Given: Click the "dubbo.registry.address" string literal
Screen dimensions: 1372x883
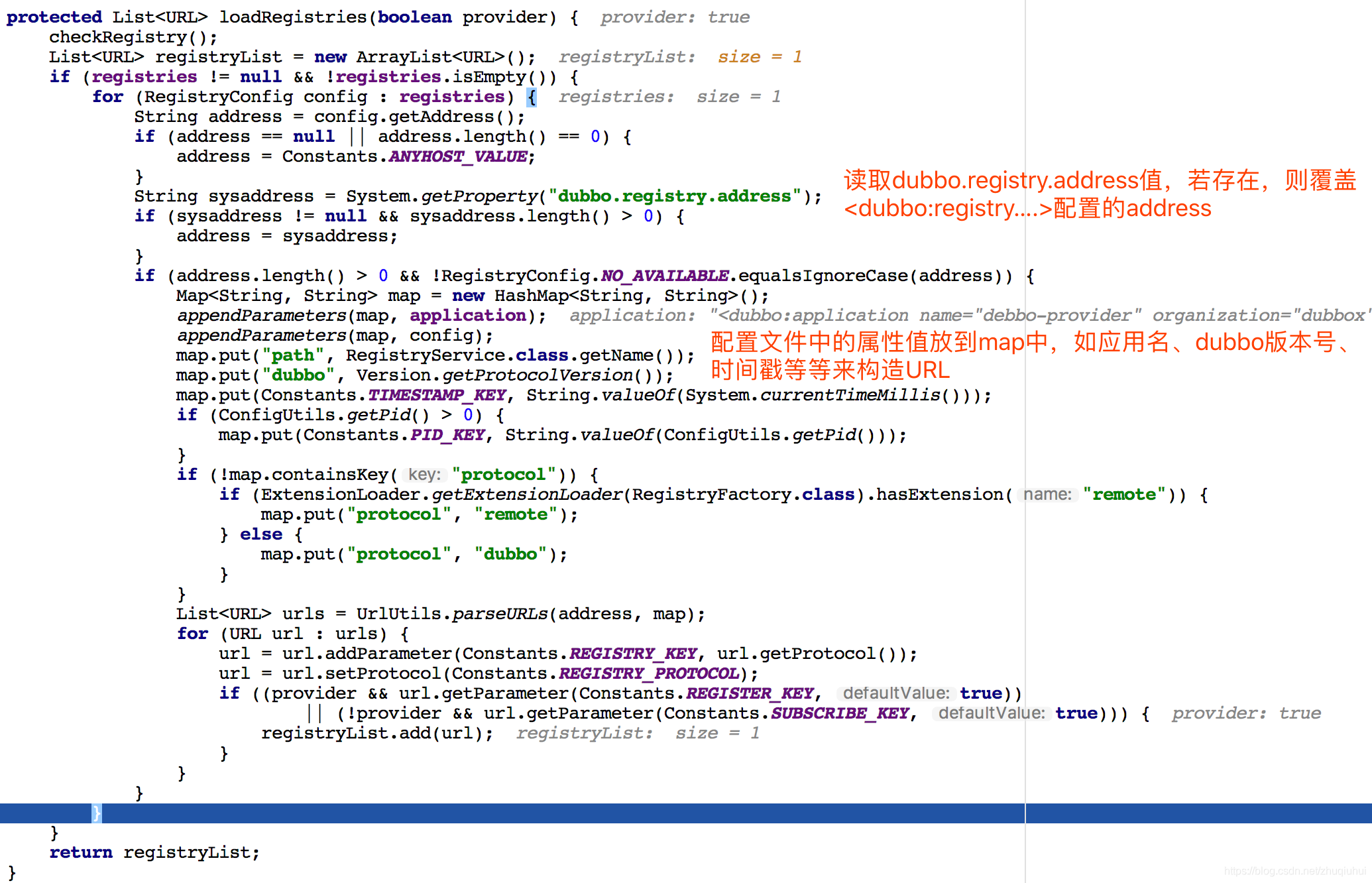Looking at the screenshot, I should 674,196.
